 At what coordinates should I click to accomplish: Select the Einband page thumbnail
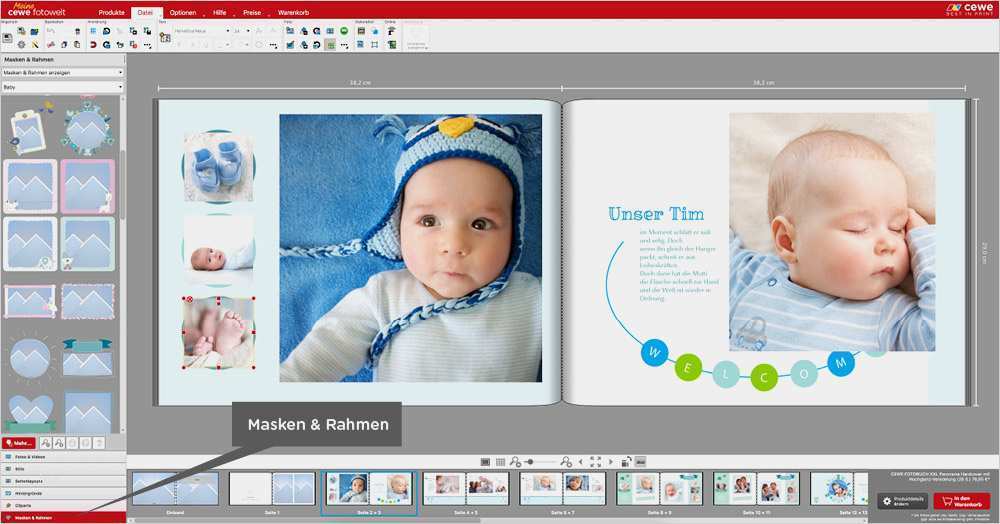click(175, 489)
